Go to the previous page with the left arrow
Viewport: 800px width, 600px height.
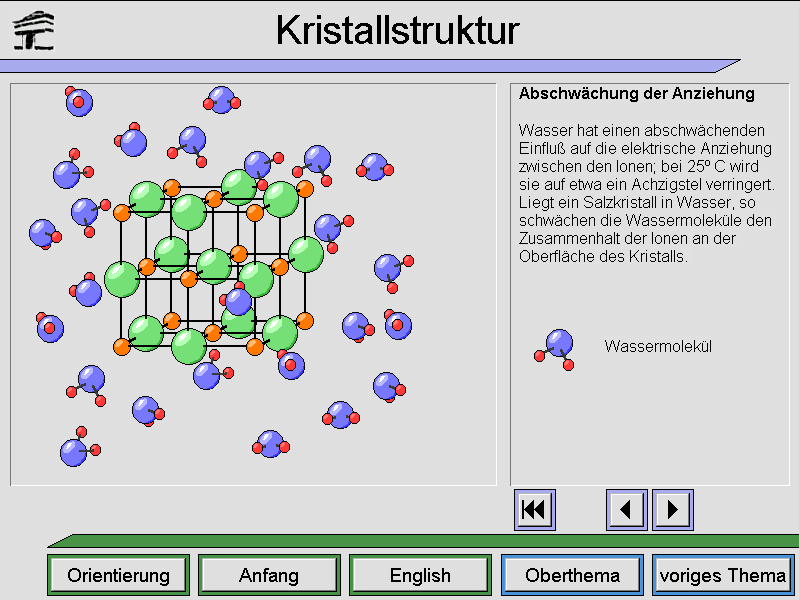(x=627, y=510)
